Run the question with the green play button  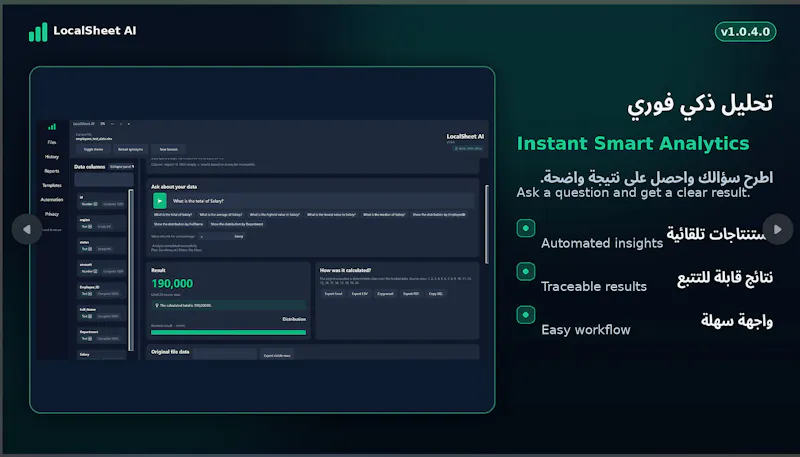[x=160, y=201]
